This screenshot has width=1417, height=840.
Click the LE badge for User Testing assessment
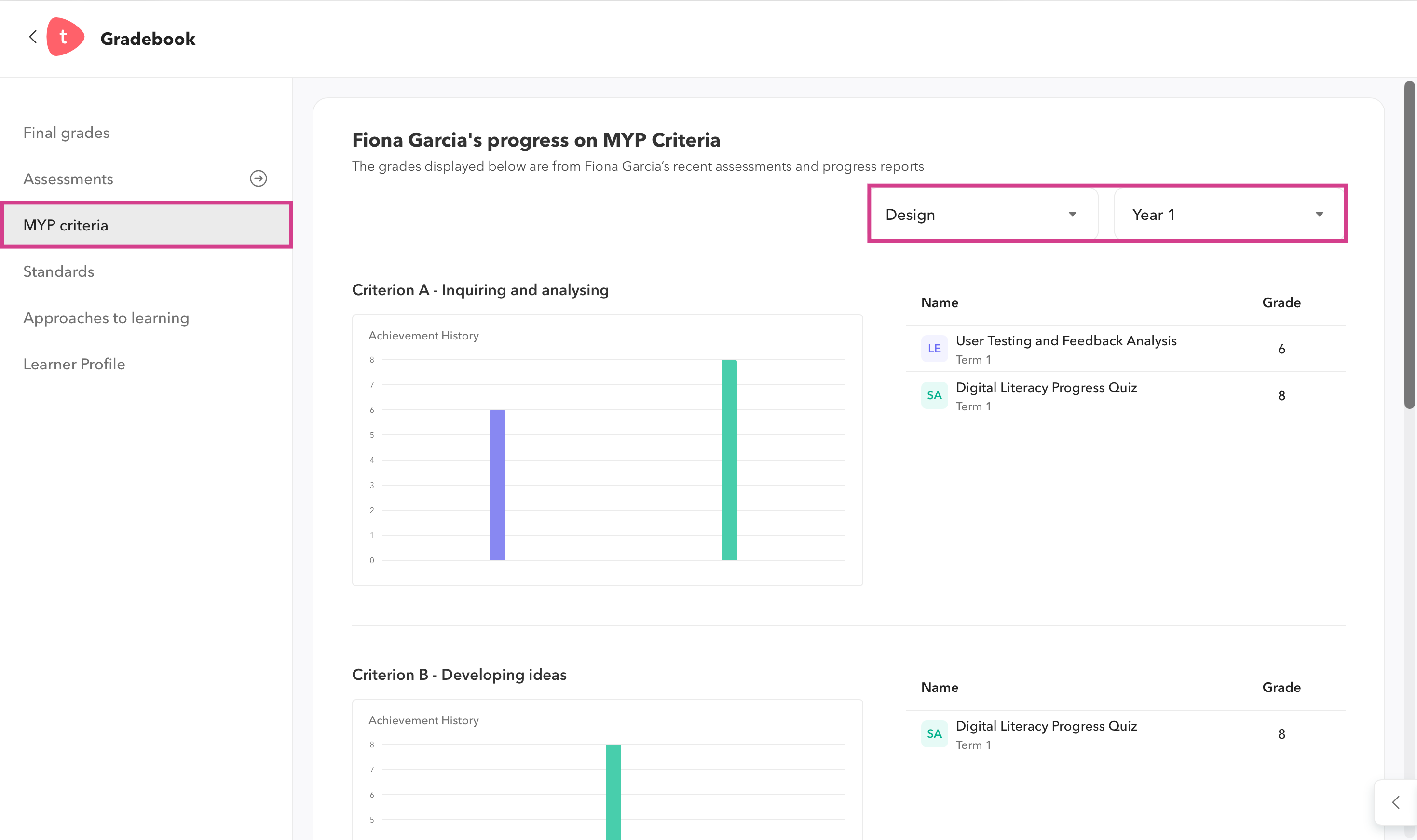pos(934,349)
